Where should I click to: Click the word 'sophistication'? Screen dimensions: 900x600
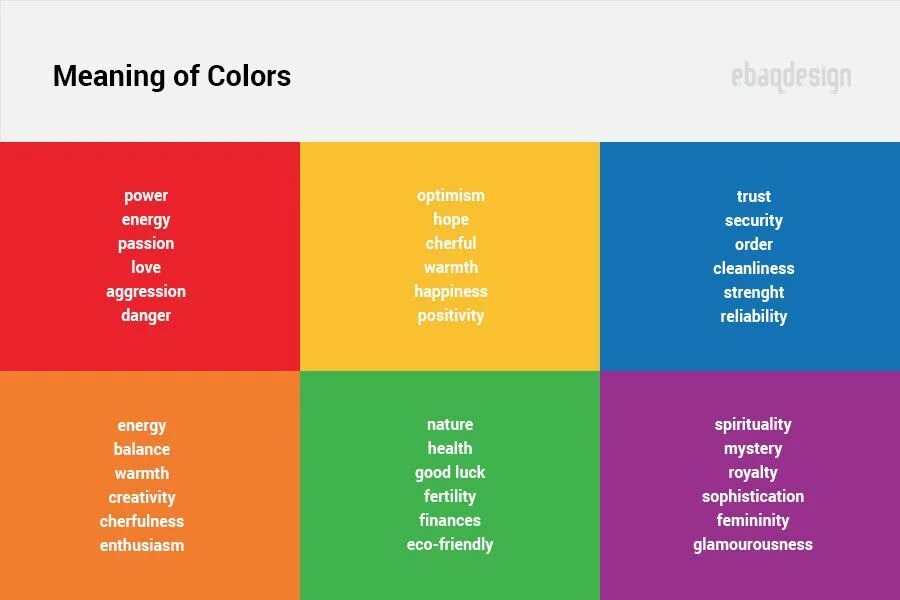click(x=753, y=497)
